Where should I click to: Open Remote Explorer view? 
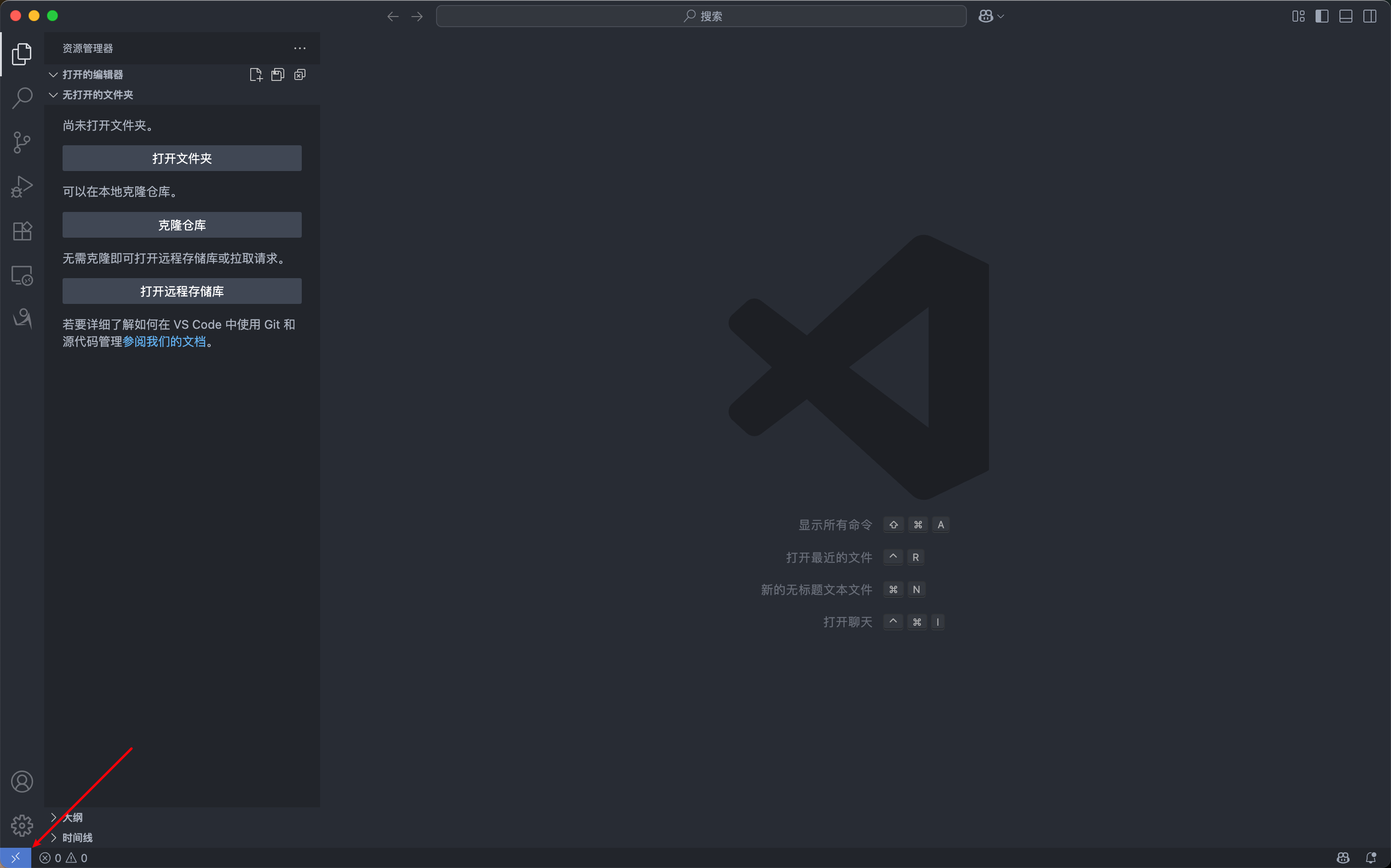22,275
